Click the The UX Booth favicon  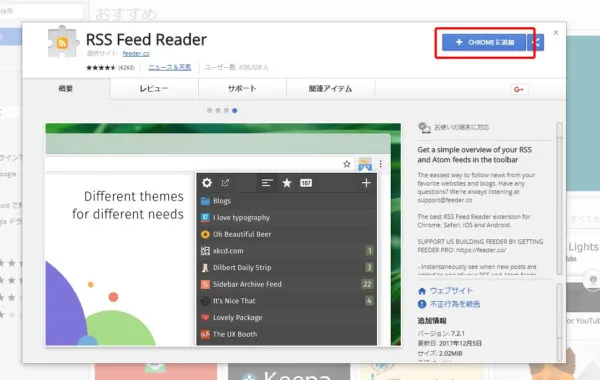pos(205,334)
